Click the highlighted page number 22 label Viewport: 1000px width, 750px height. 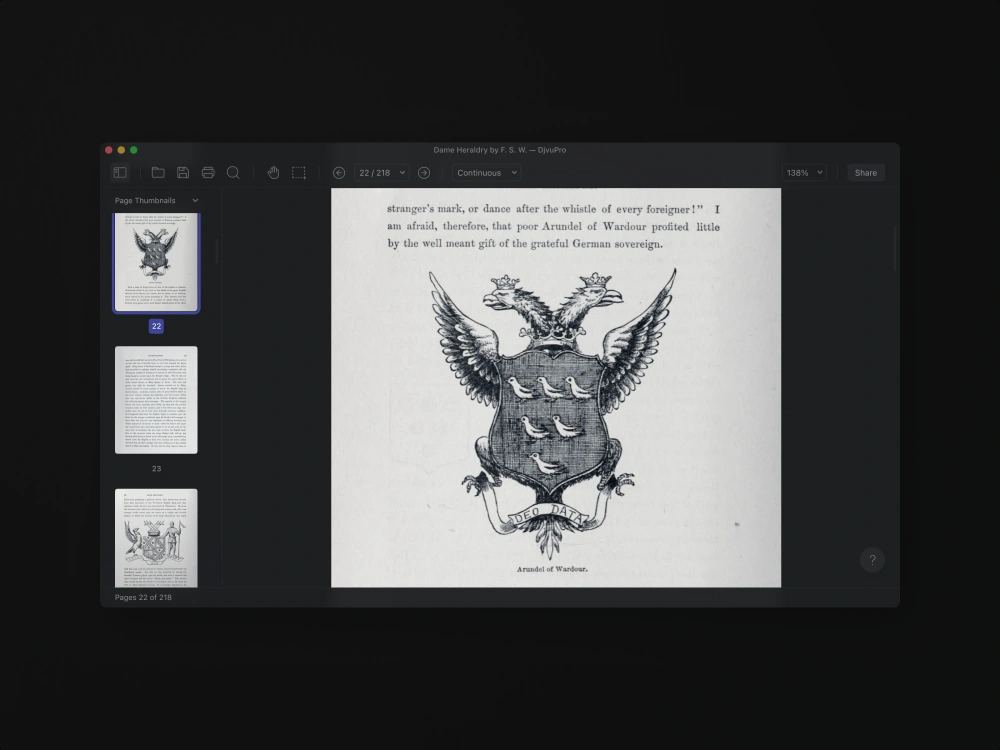click(x=156, y=326)
